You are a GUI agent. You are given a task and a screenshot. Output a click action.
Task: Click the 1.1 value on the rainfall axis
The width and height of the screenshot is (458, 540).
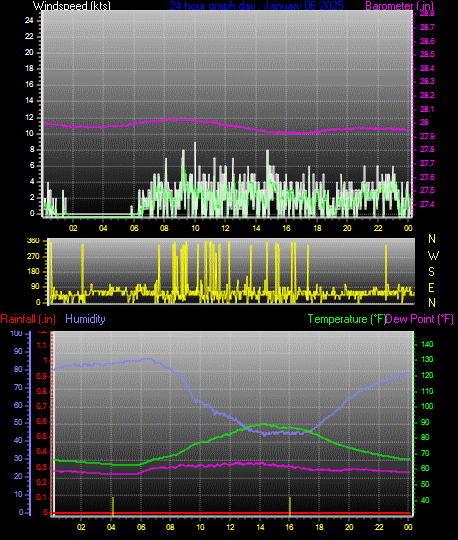click(42, 345)
